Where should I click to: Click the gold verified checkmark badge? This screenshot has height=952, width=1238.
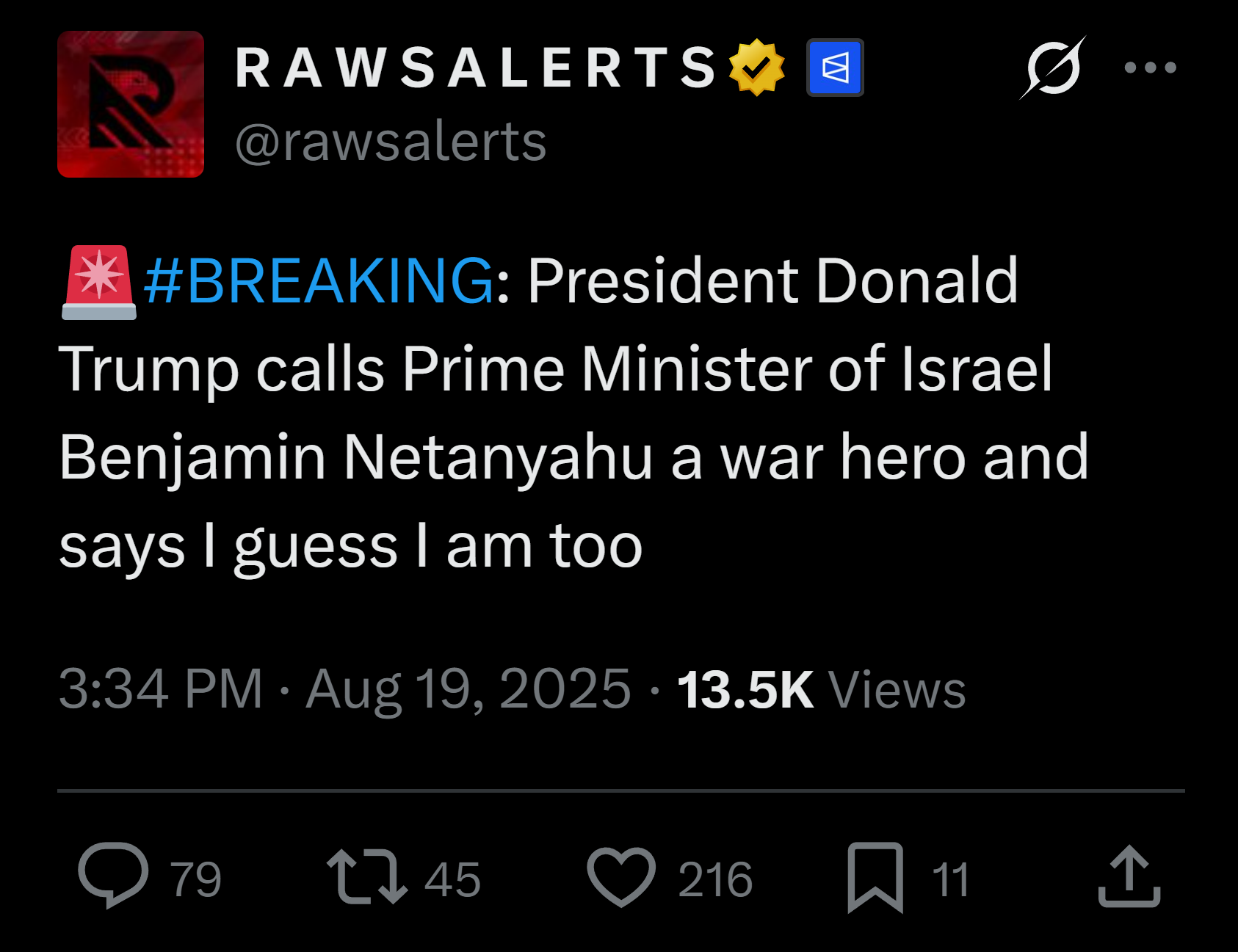757,68
